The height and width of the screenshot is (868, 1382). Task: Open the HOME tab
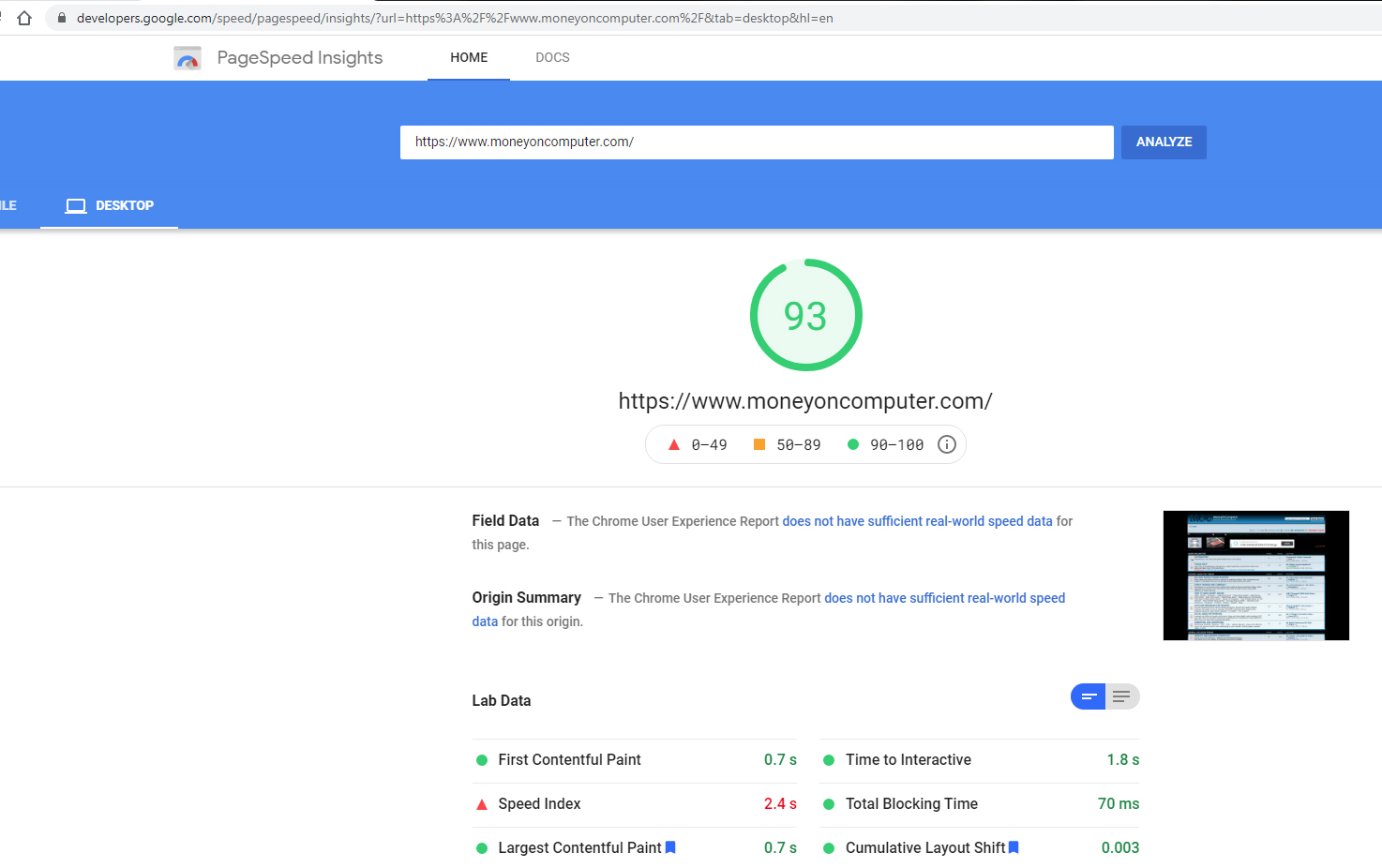click(x=469, y=57)
